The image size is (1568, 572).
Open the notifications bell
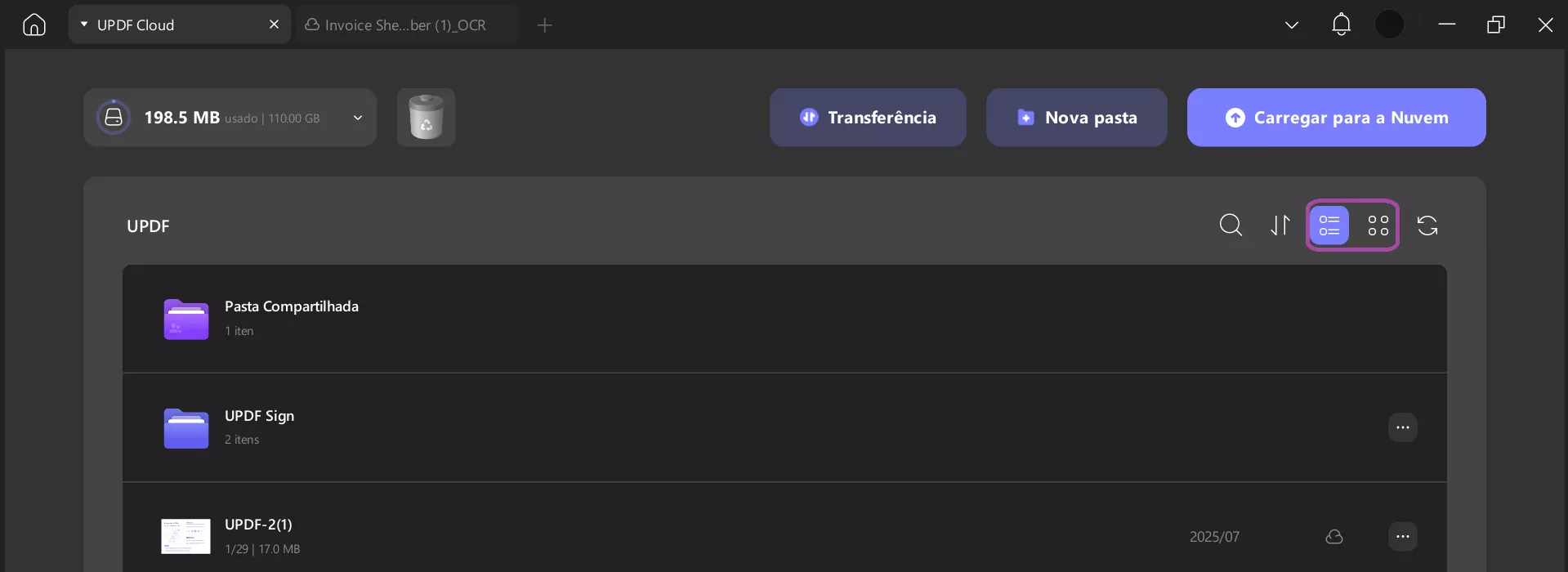[x=1340, y=25]
